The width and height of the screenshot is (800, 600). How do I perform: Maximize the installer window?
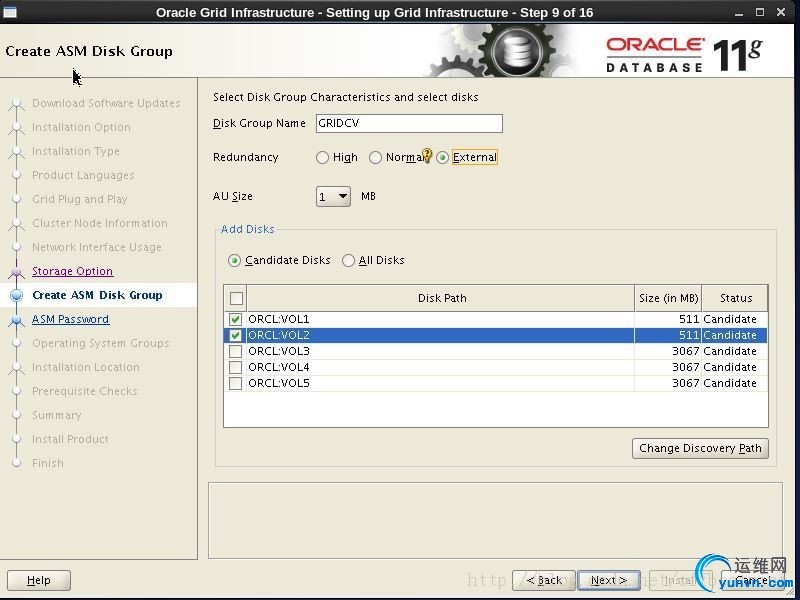[760, 12]
